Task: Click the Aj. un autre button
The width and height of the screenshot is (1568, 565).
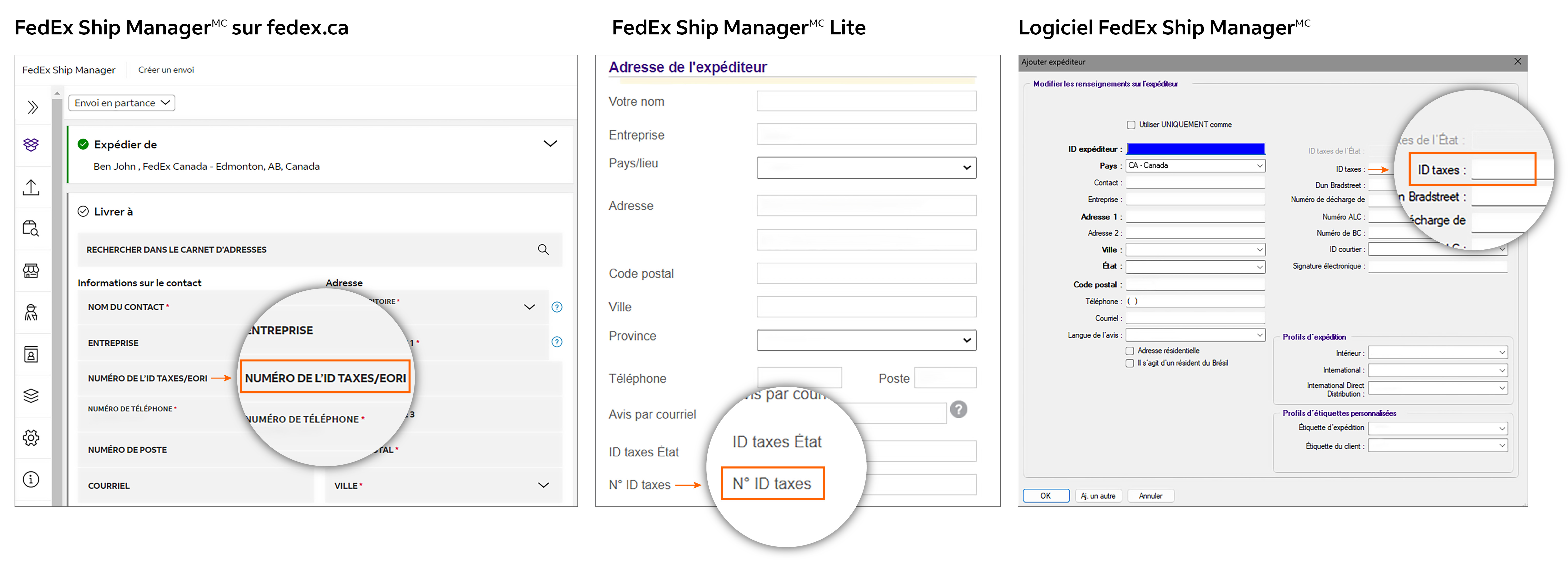Action: pyautogui.click(x=1098, y=496)
